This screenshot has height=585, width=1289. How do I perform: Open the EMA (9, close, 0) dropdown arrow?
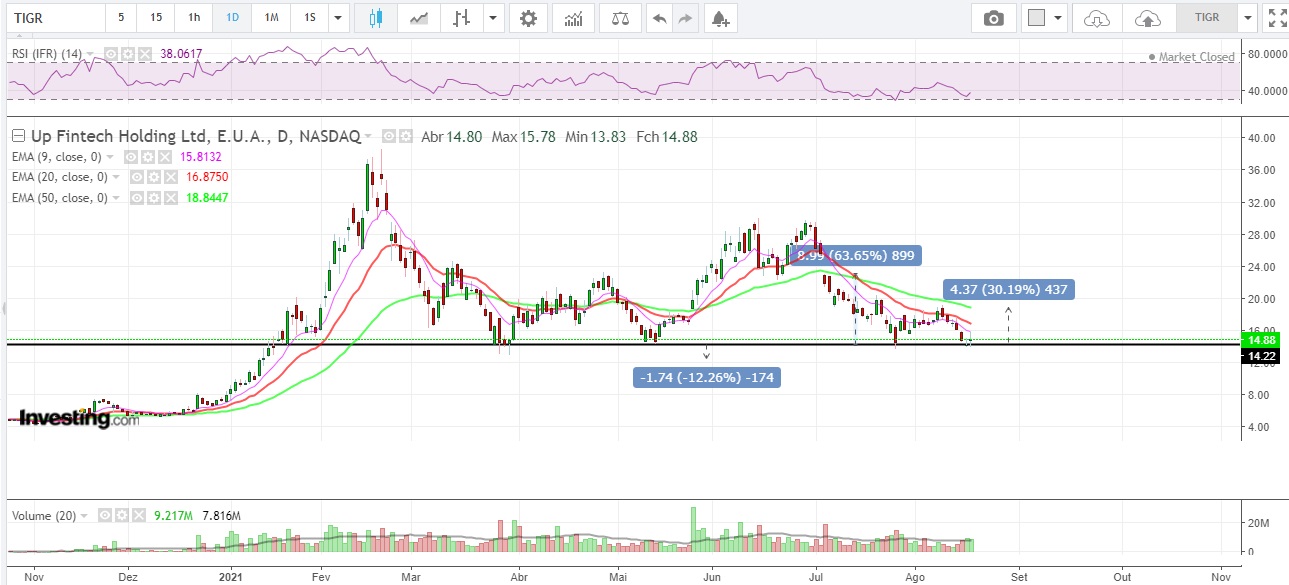coord(112,157)
